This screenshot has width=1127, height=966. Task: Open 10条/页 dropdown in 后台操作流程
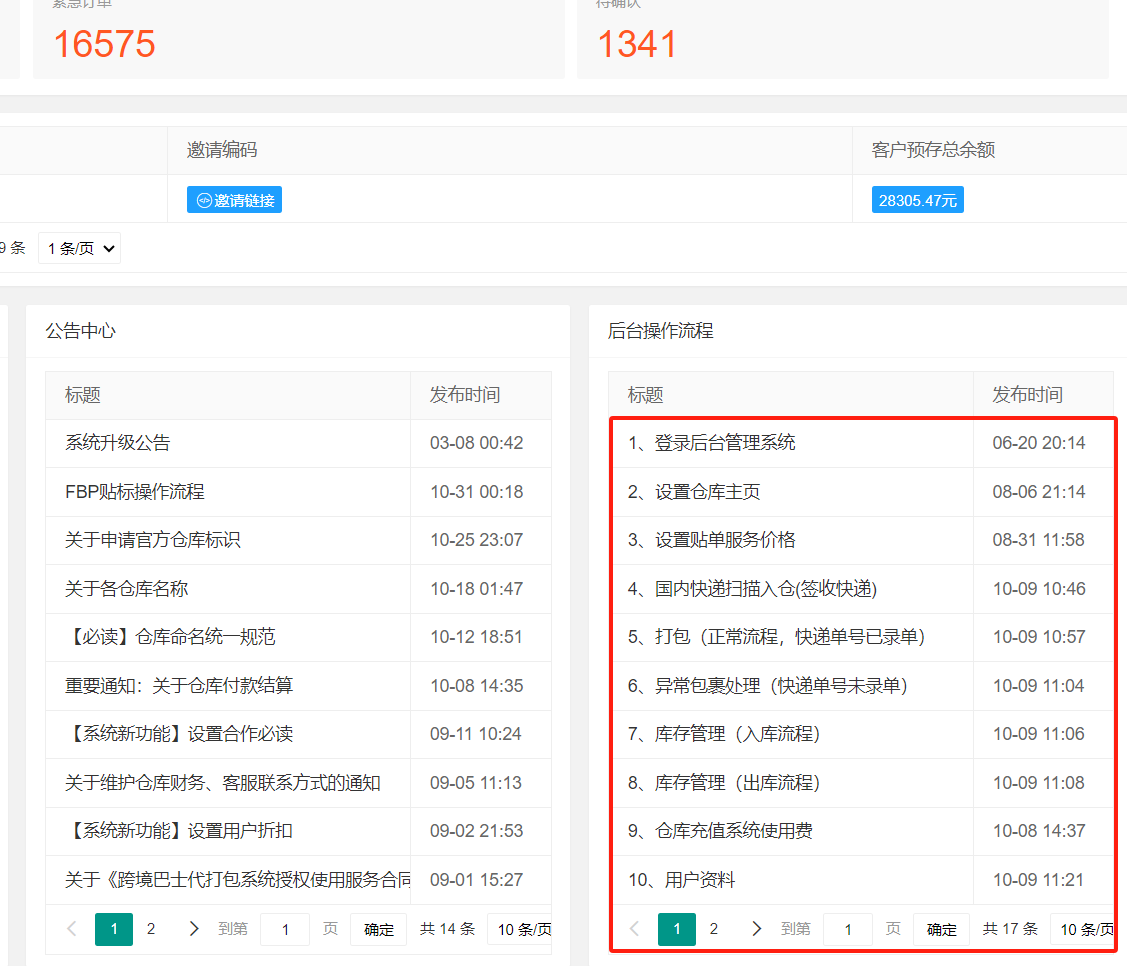click(x=1085, y=929)
